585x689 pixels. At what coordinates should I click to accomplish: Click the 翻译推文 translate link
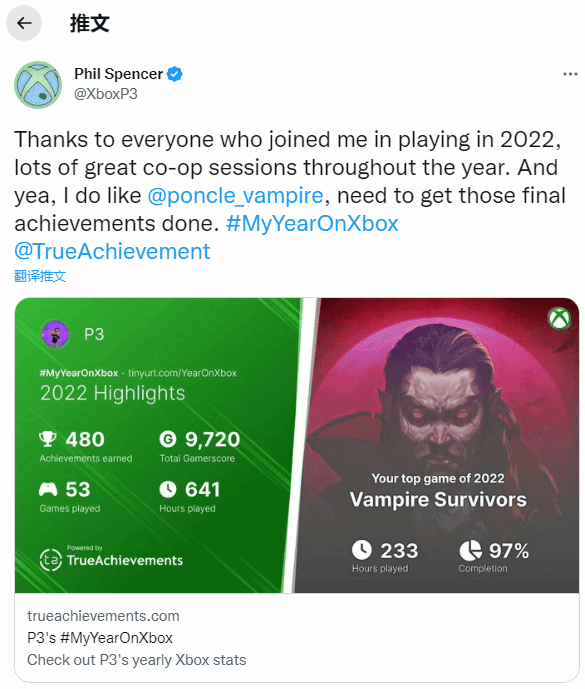pyautogui.click(x=40, y=276)
